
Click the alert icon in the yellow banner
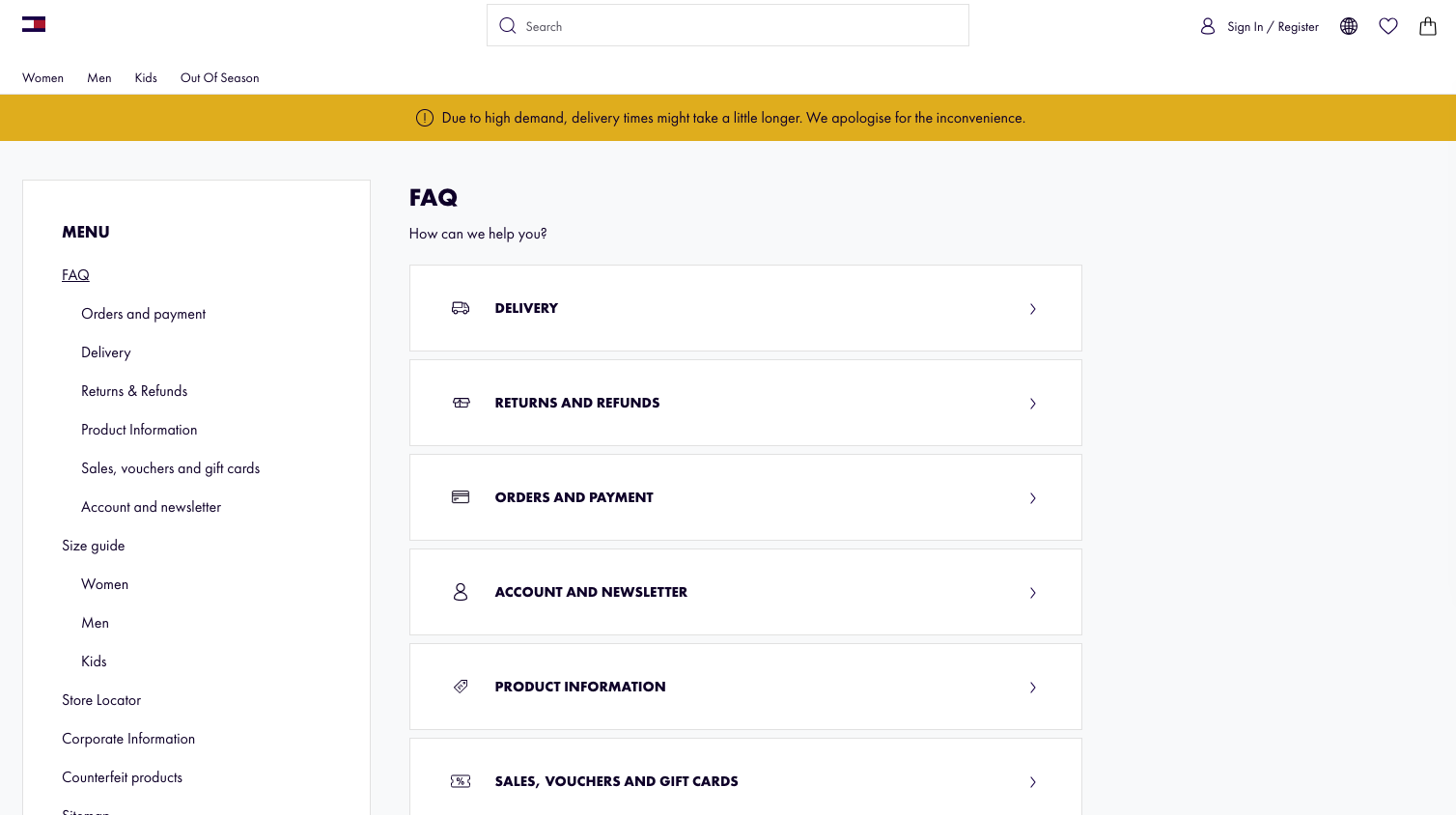click(425, 117)
